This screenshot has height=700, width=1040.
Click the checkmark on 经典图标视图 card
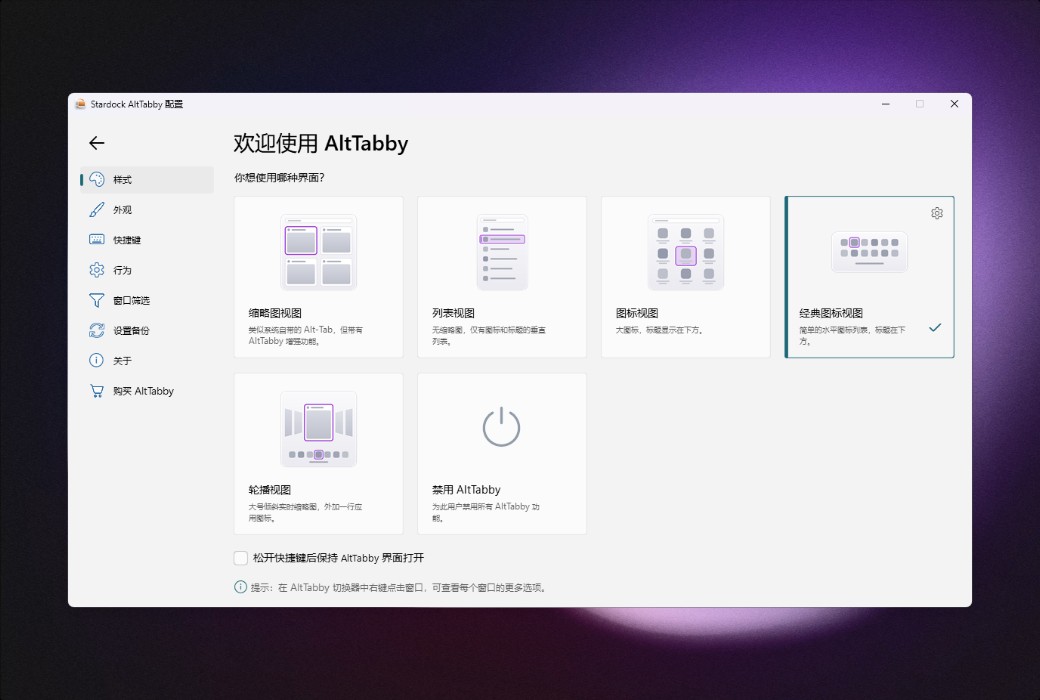[x=935, y=327]
